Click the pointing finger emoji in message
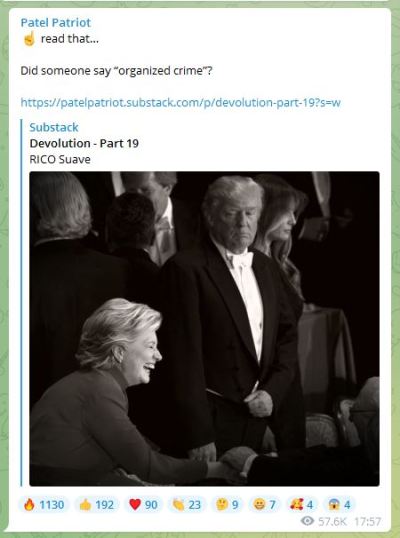Screen dimensions: 400x538 (x=29, y=38)
